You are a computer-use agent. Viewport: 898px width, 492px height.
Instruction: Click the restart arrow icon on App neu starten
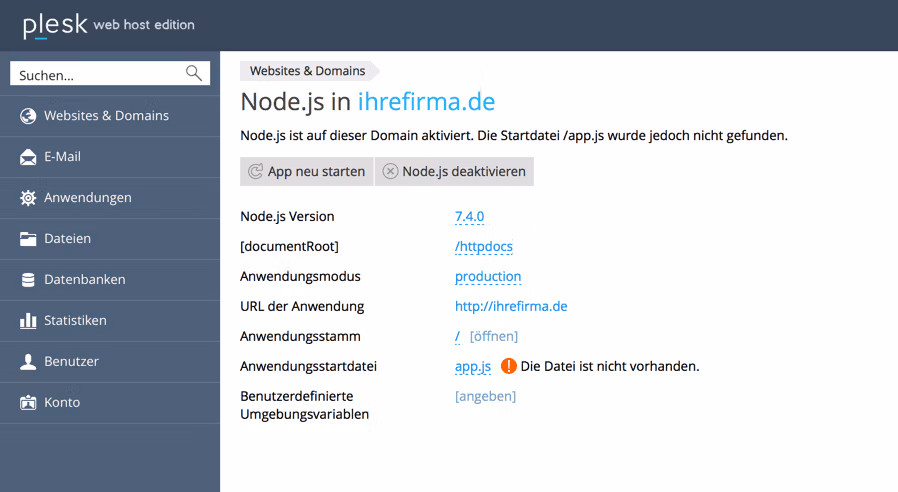[255, 171]
